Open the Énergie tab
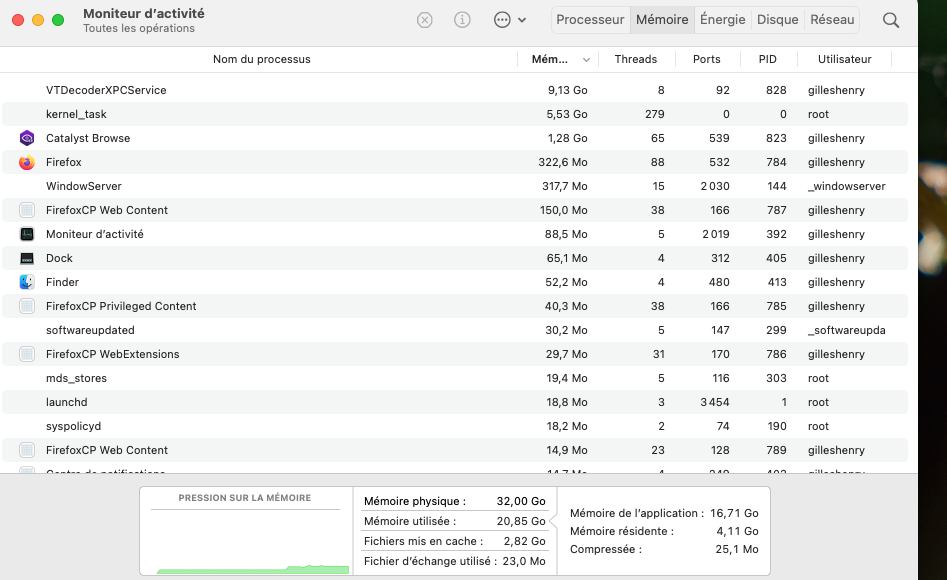Image resolution: width=947 pixels, height=580 pixels. pos(722,20)
